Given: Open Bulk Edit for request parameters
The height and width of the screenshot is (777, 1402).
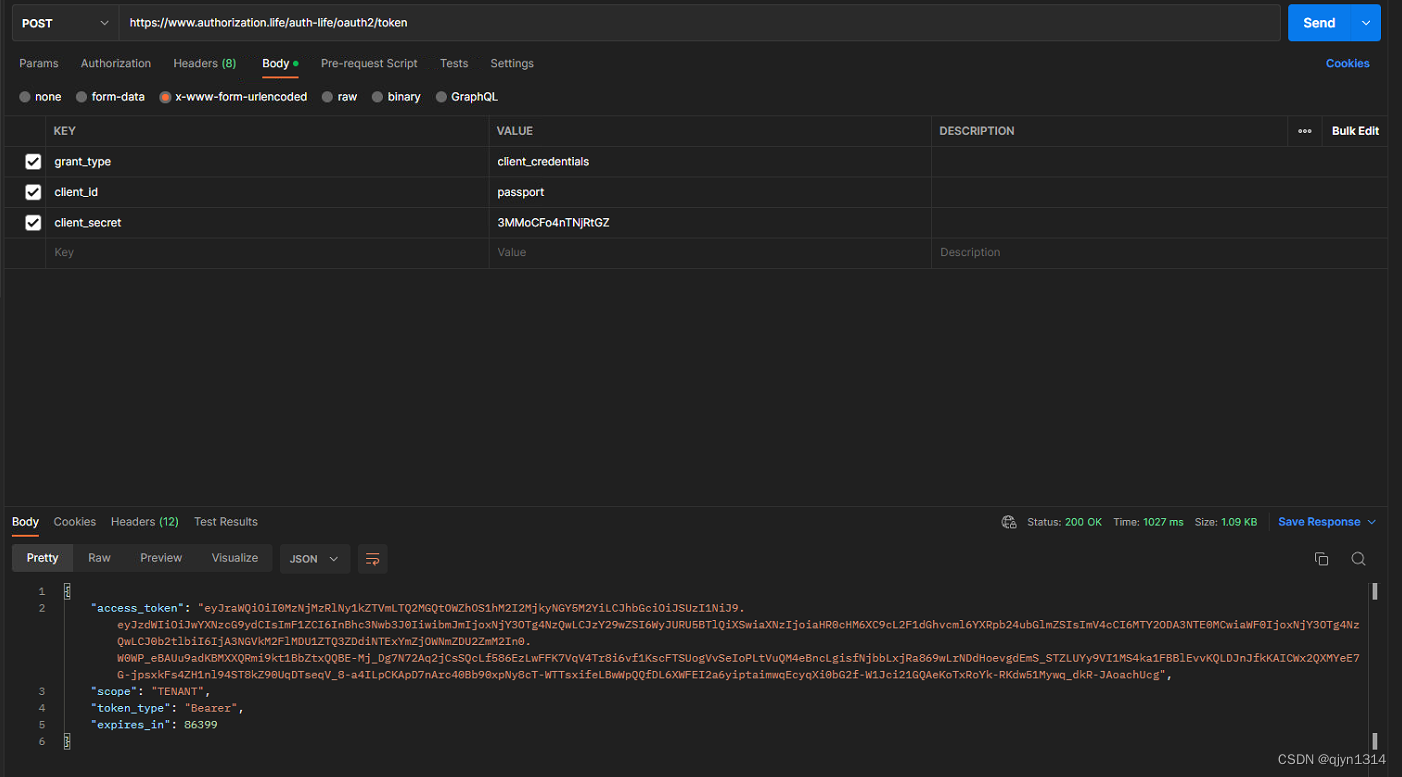Looking at the screenshot, I should point(1355,131).
